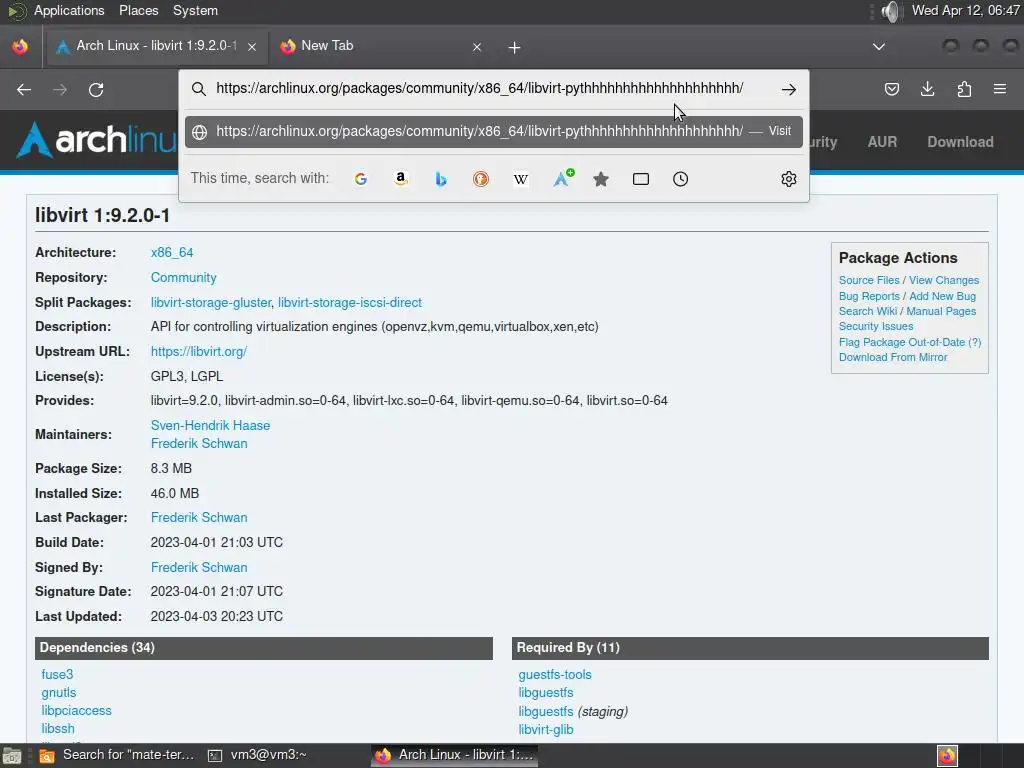Open the System menu
The height and width of the screenshot is (768, 1024).
[x=195, y=10]
